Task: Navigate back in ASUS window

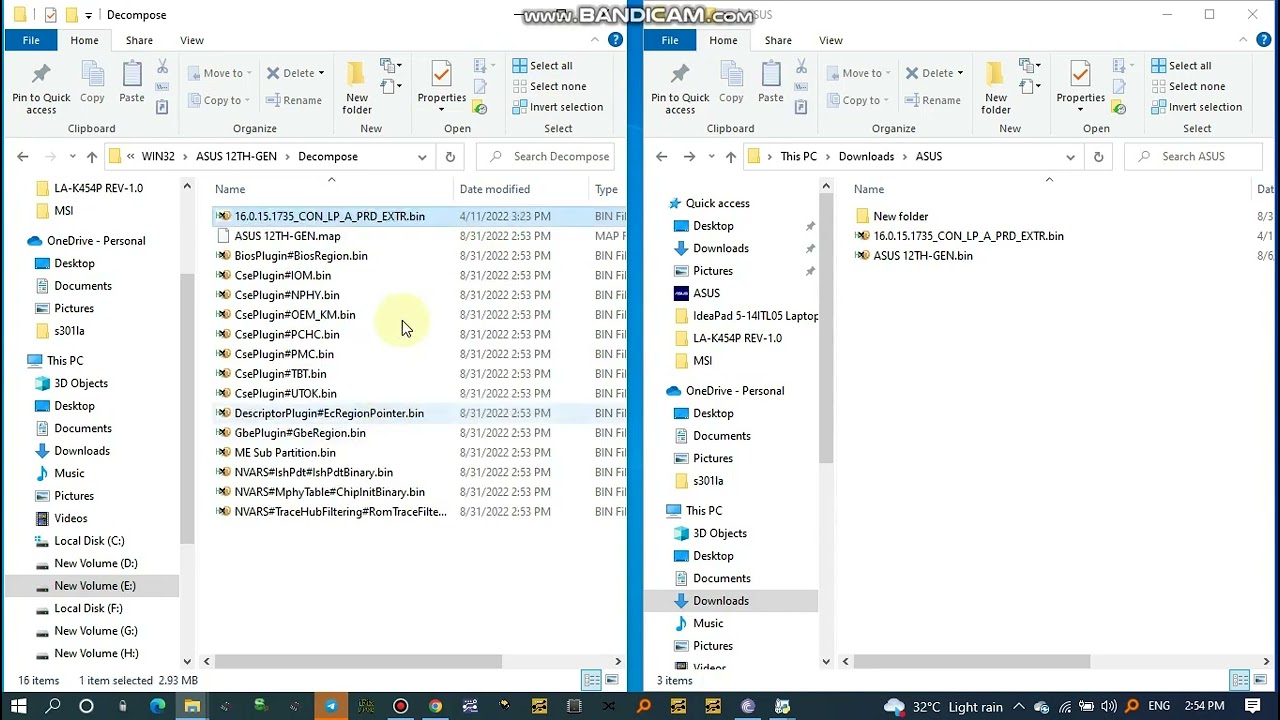Action: pyautogui.click(x=661, y=157)
